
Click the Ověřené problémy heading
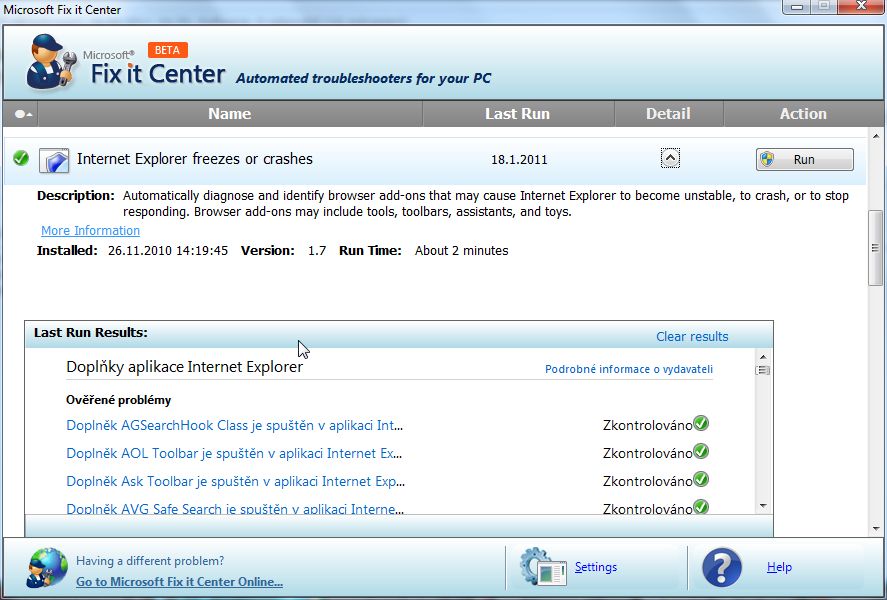(118, 400)
